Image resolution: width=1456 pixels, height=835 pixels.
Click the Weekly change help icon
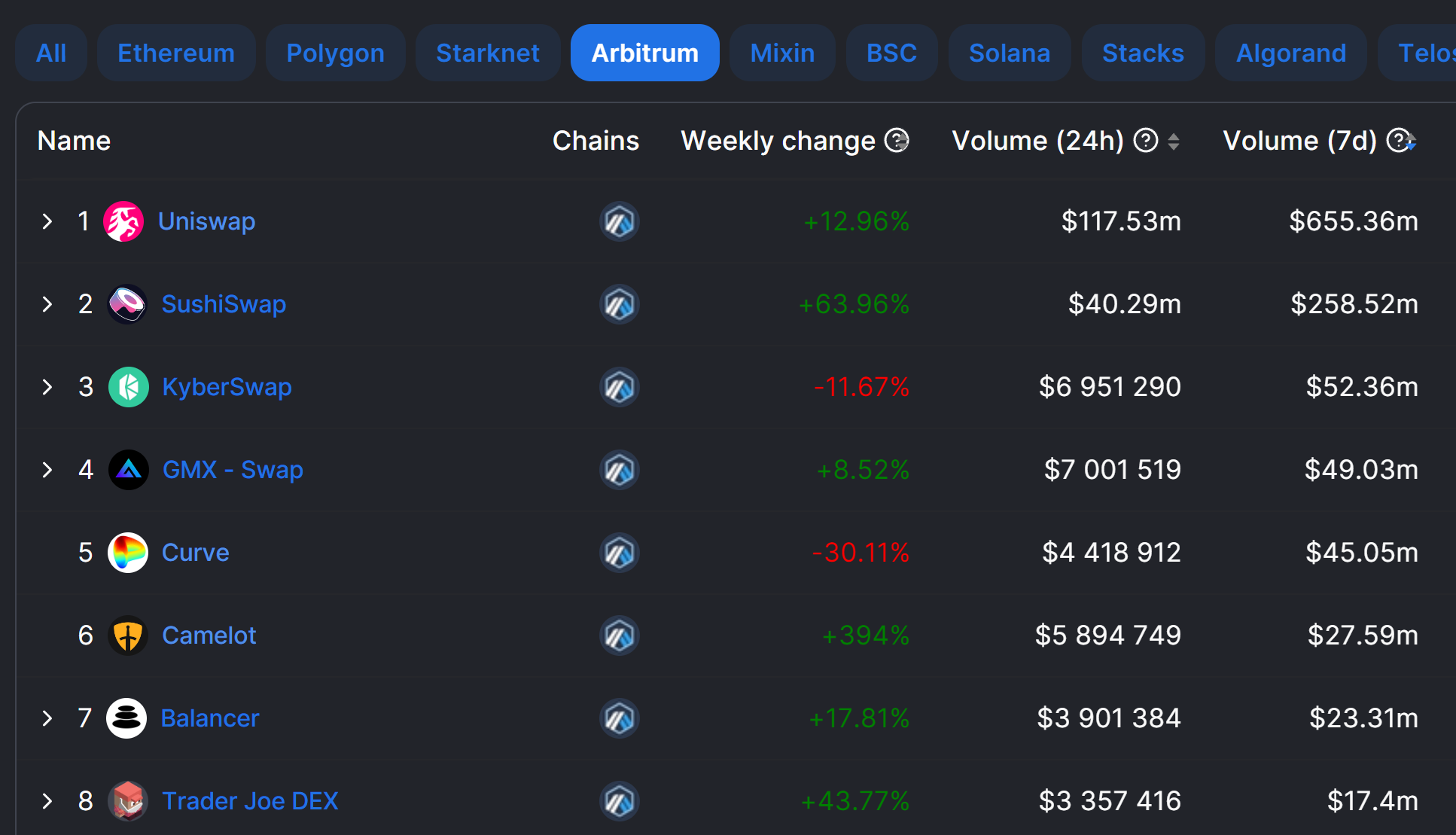click(897, 140)
